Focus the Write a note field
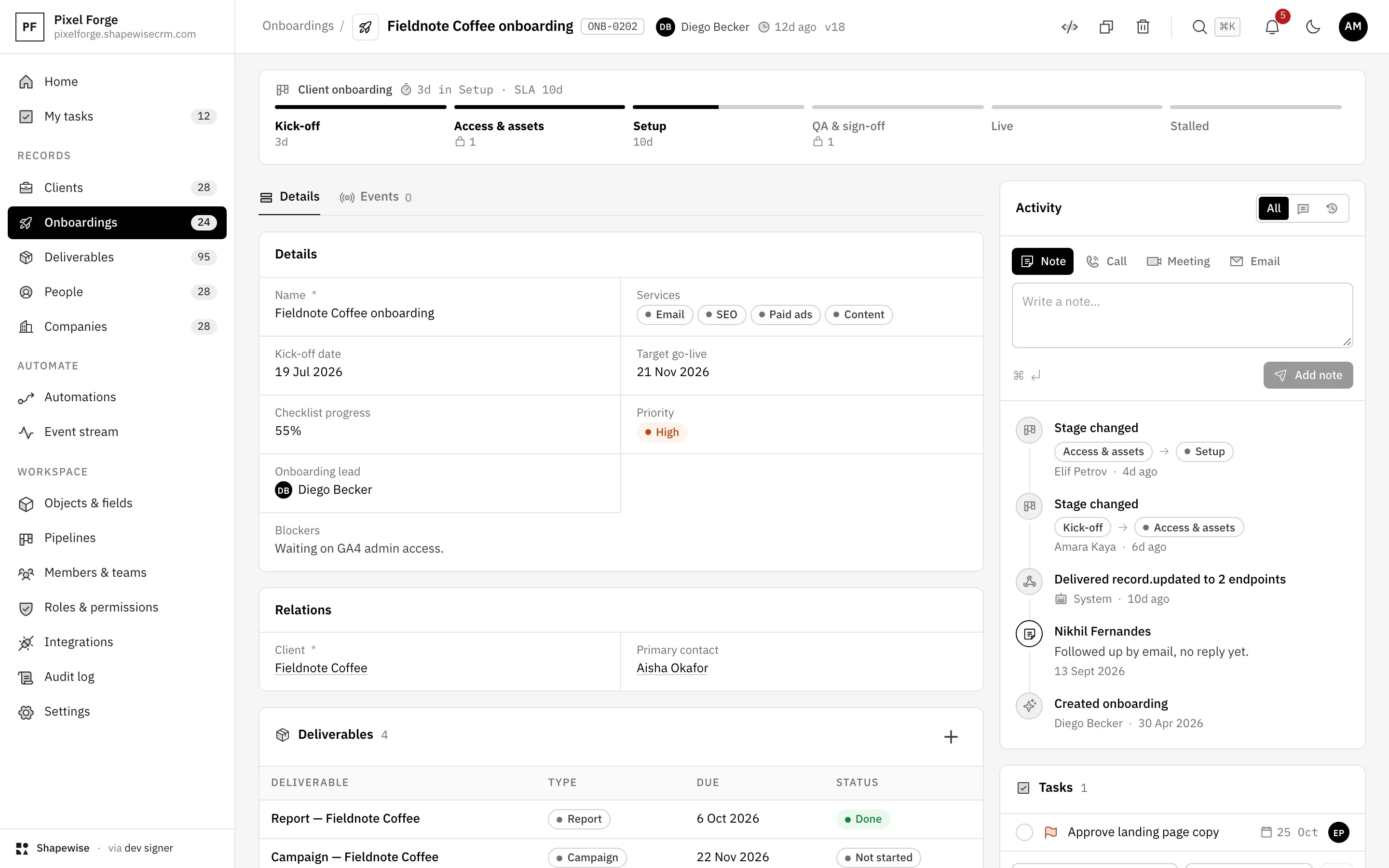 coord(1183,315)
